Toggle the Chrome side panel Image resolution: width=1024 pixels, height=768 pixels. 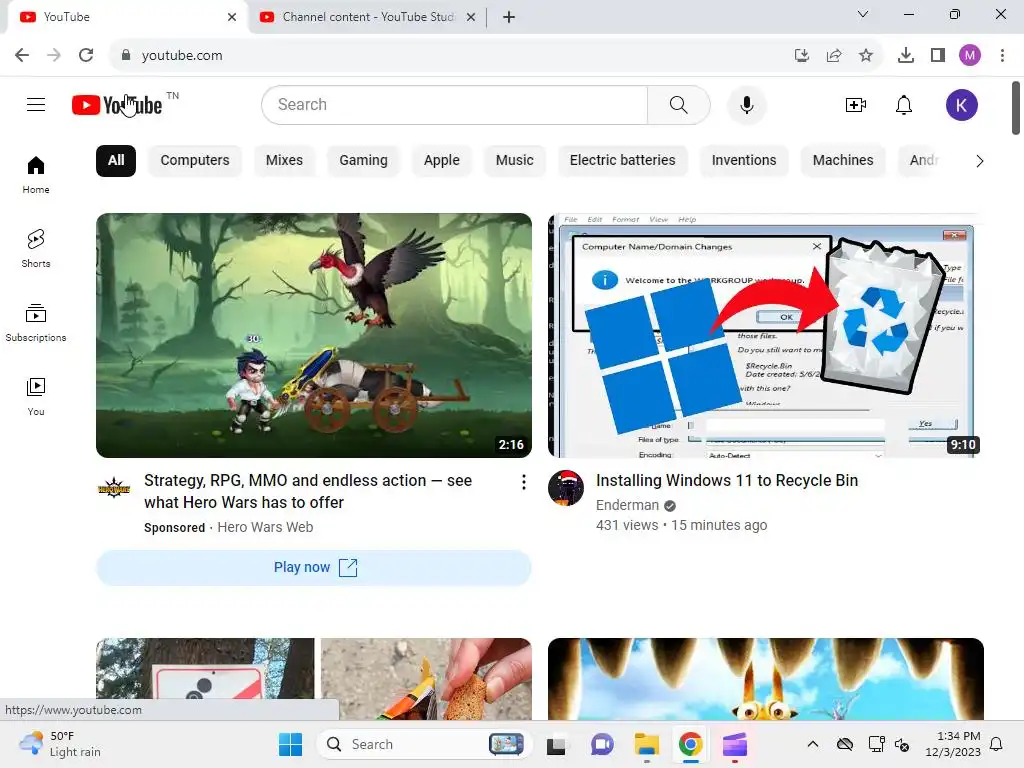tap(938, 55)
